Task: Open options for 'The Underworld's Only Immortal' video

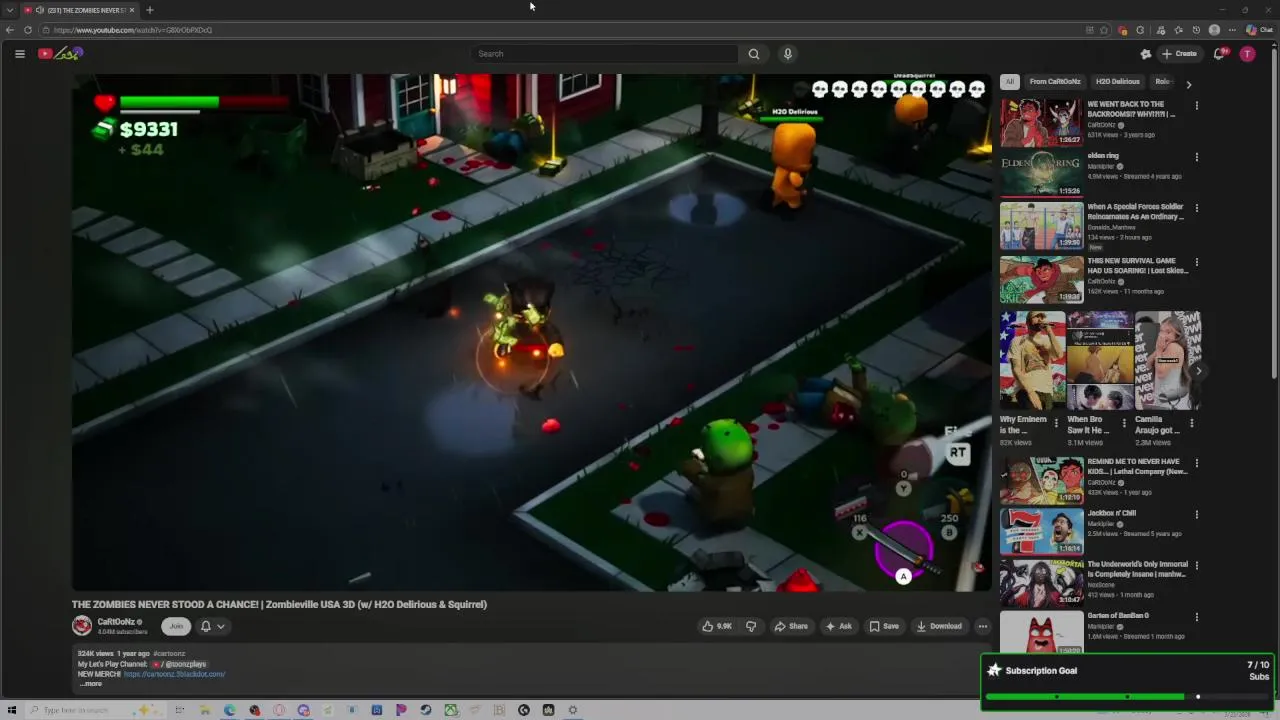Action: (1196, 565)
